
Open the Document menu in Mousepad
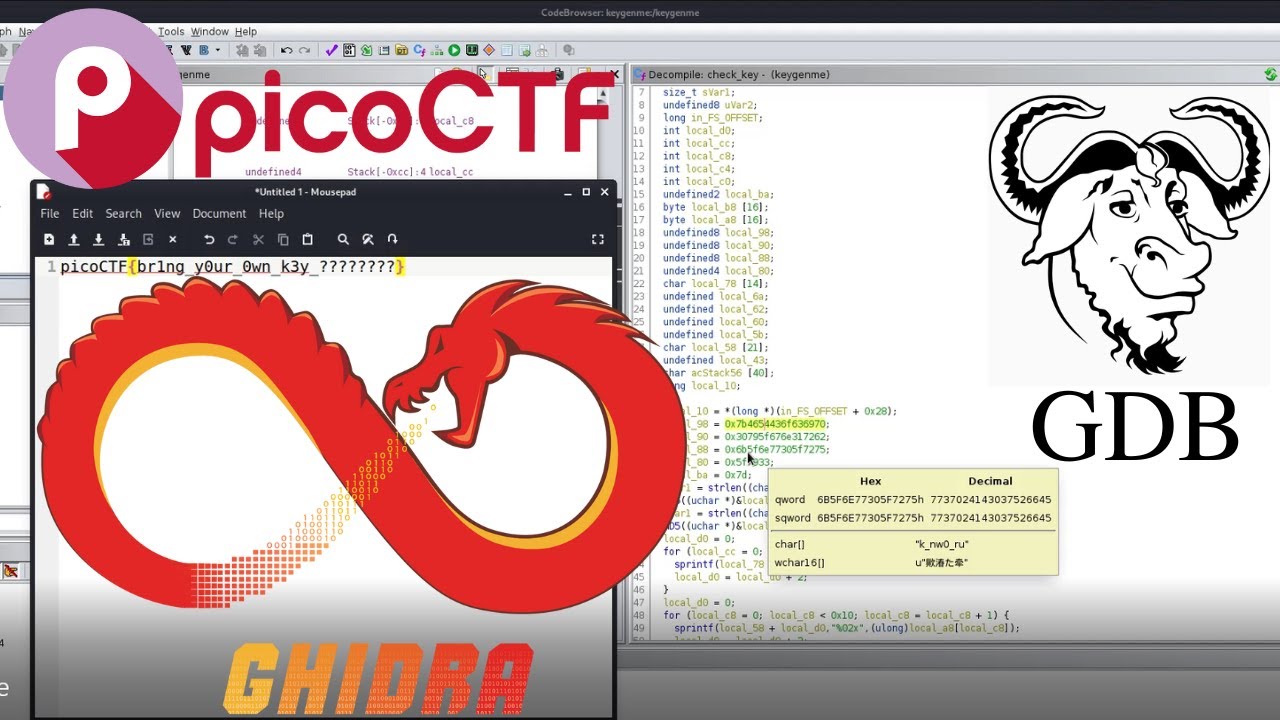pos(219,213)
